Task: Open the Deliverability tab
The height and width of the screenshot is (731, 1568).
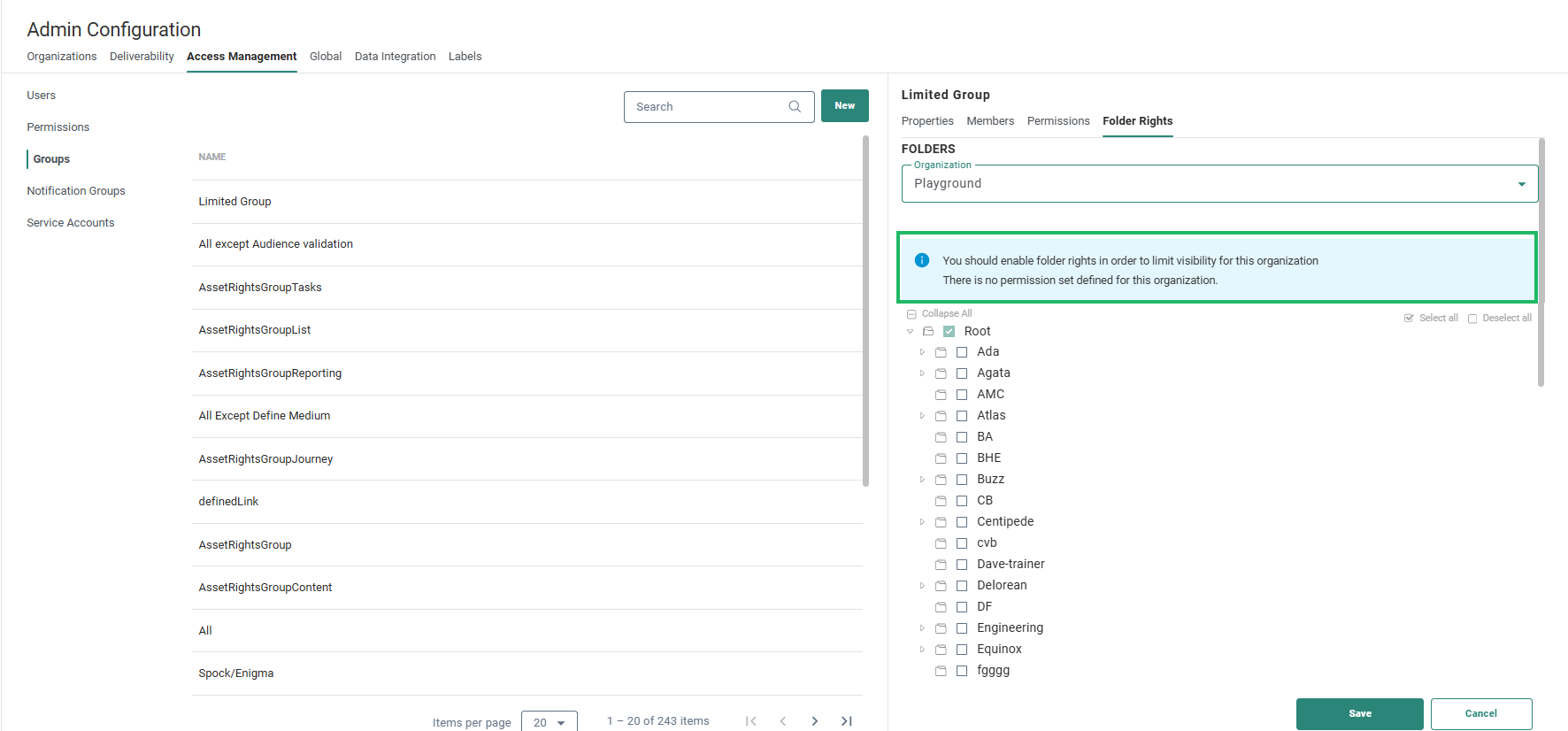Action: pyautogui.click(x=142, y=57)
